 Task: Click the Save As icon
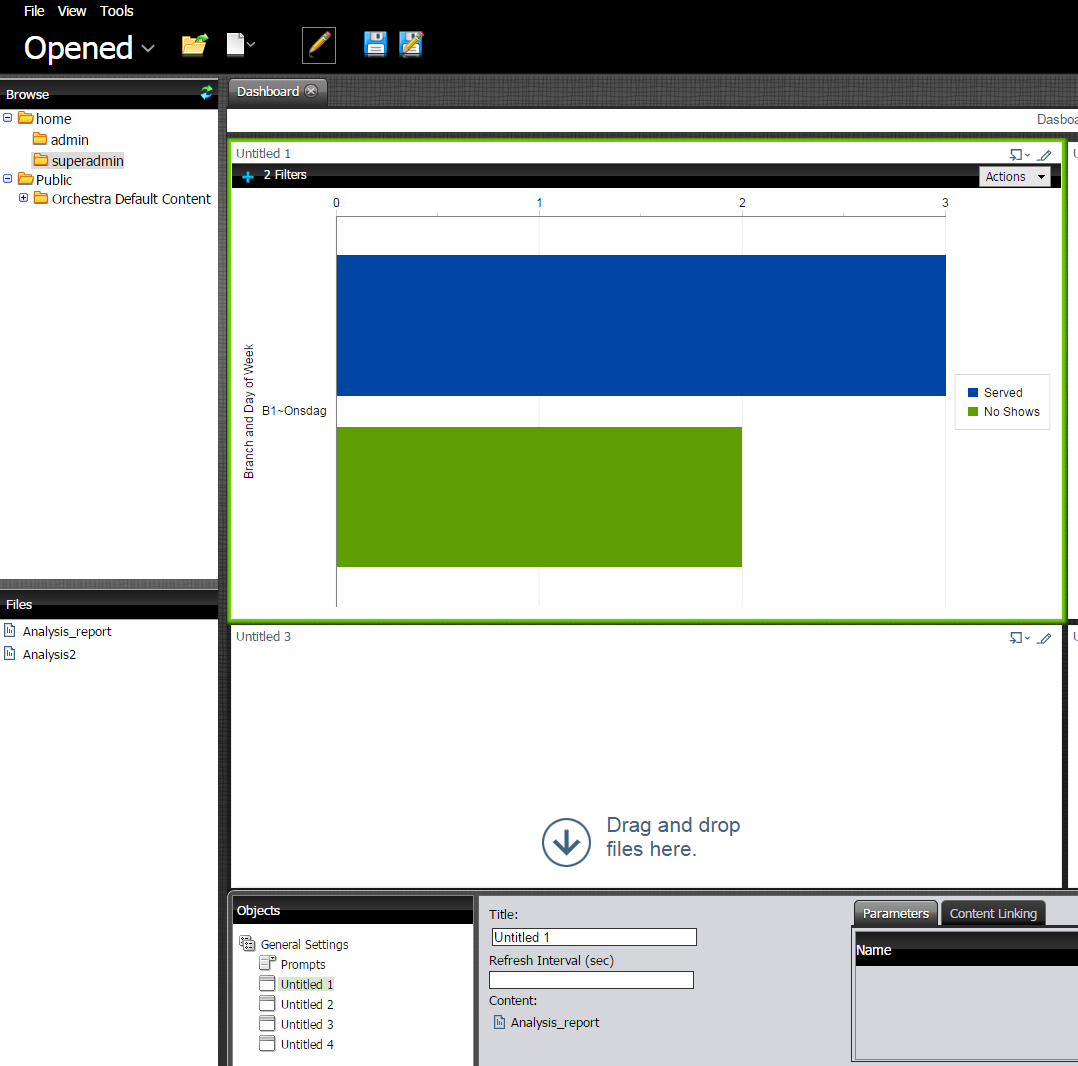click(x=411, y=44)
